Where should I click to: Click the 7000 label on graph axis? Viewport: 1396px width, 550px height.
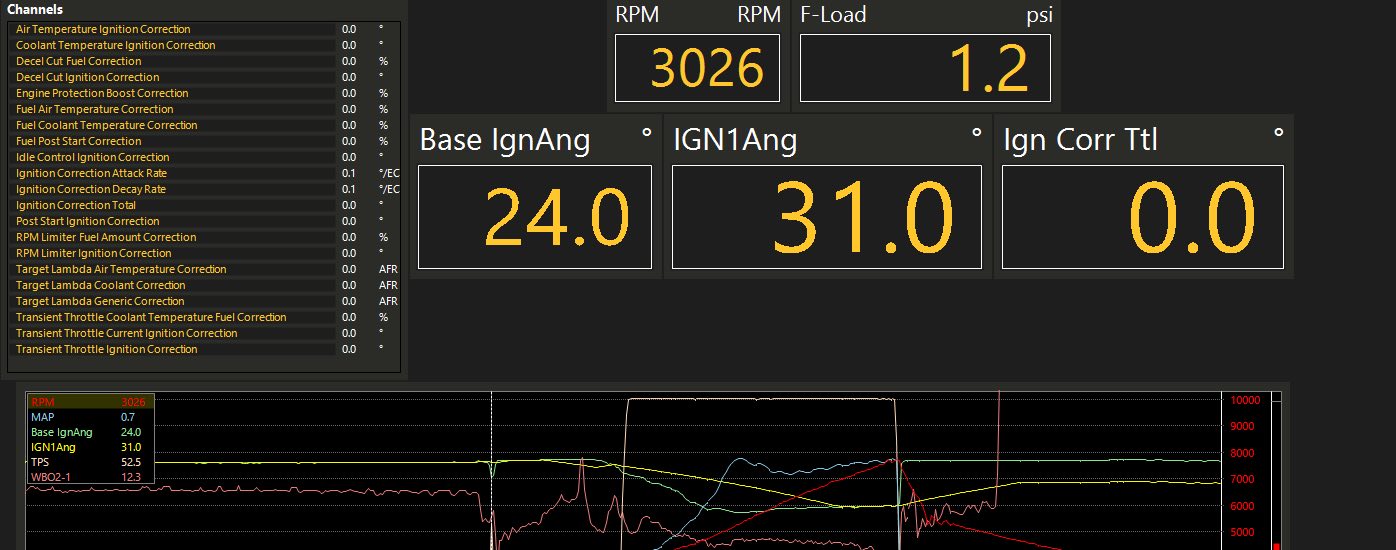1241,480
